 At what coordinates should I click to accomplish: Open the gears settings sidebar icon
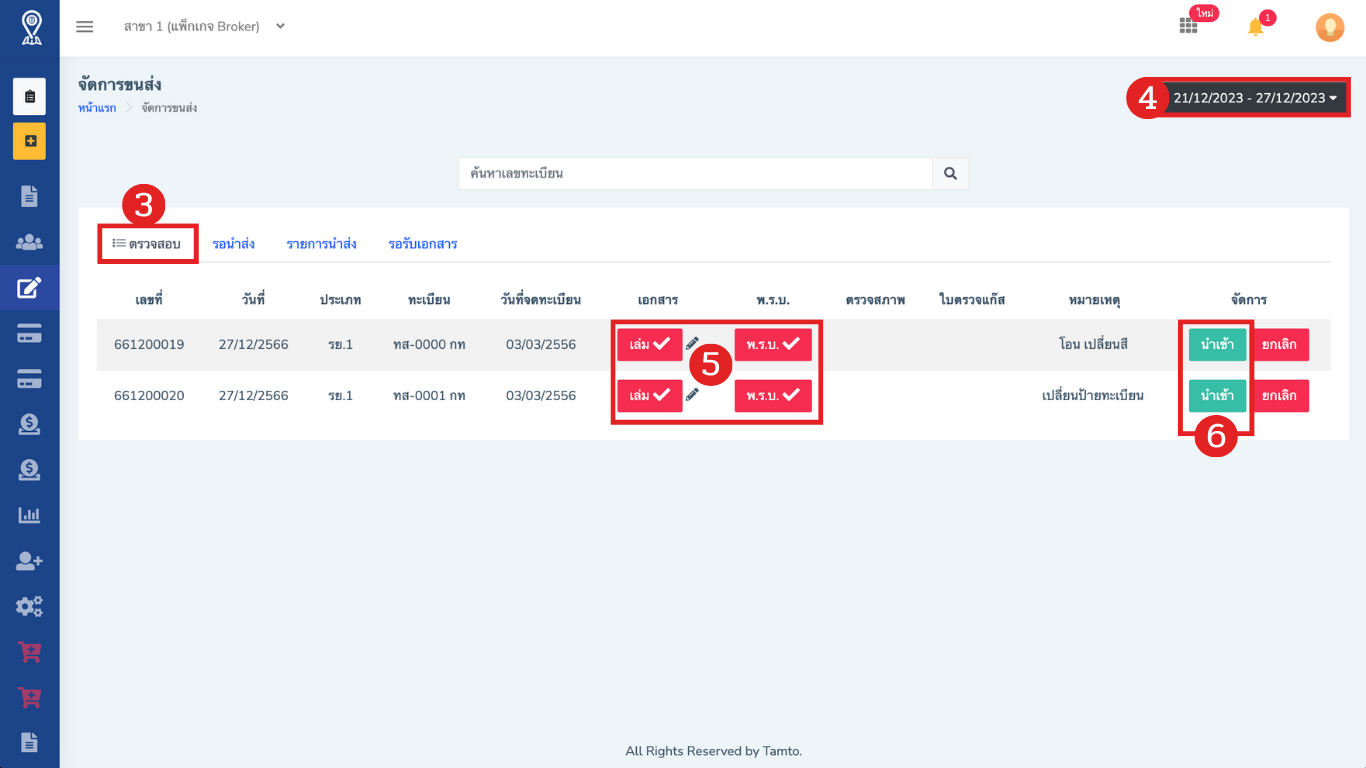29,606
